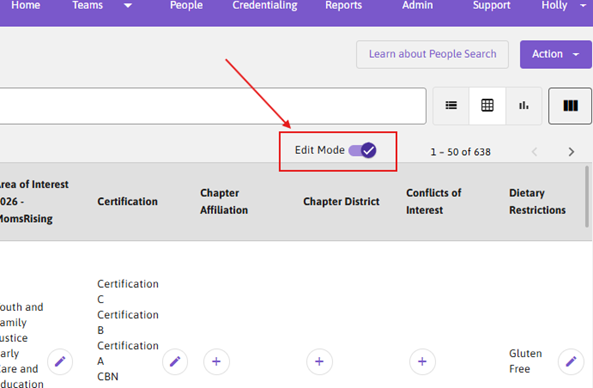The height and width of the screenshot is (388, 593).
Task: Click the Chapter District column header
Action: (341, 202)
